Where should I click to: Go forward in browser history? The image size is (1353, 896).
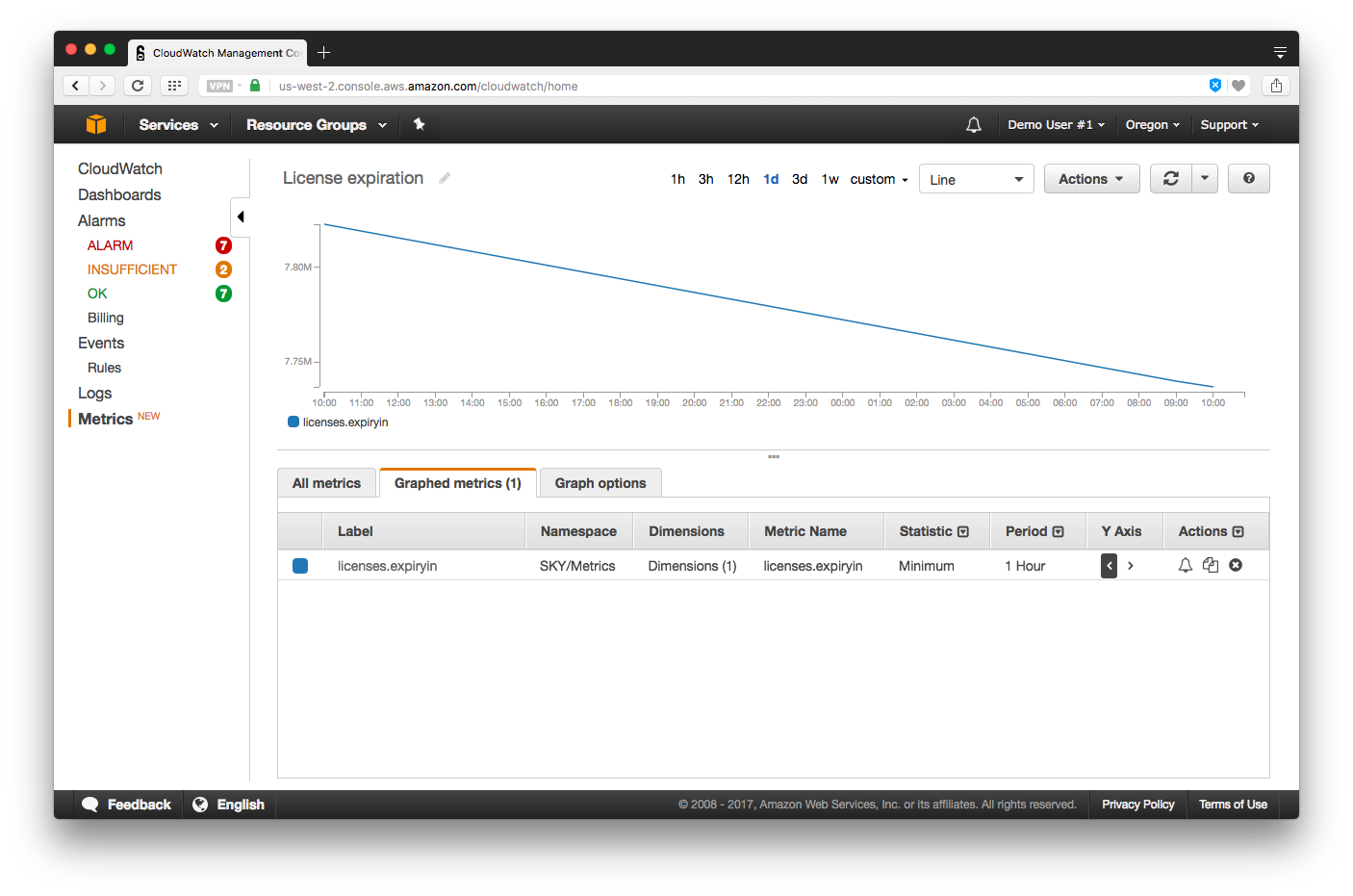(x=103, y=86)
